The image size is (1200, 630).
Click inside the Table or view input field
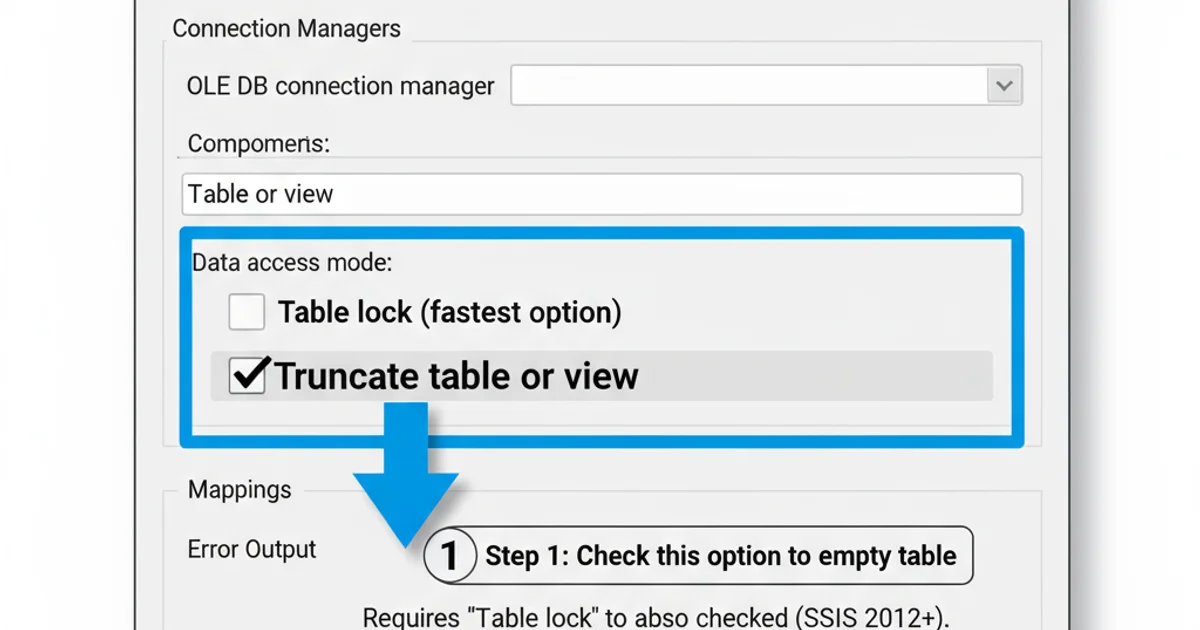[600, 194]
